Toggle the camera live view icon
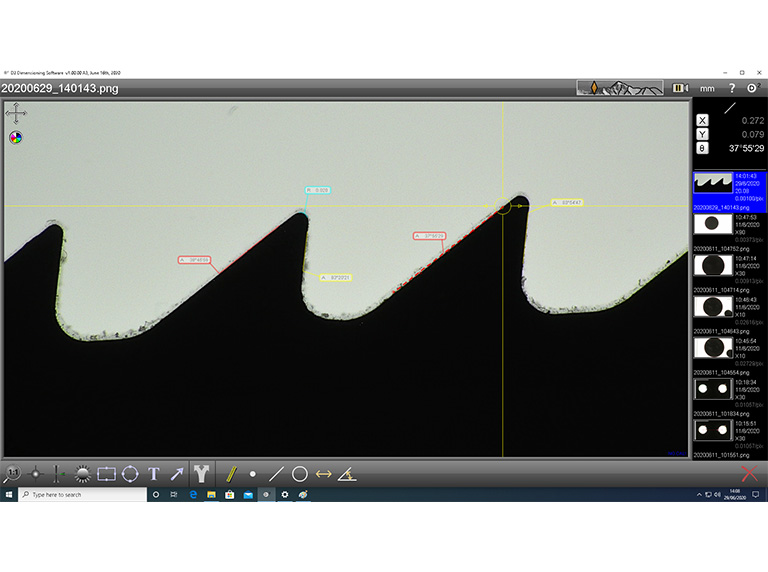The height and width of the screenshot is (572, 768). pos(680,88)
